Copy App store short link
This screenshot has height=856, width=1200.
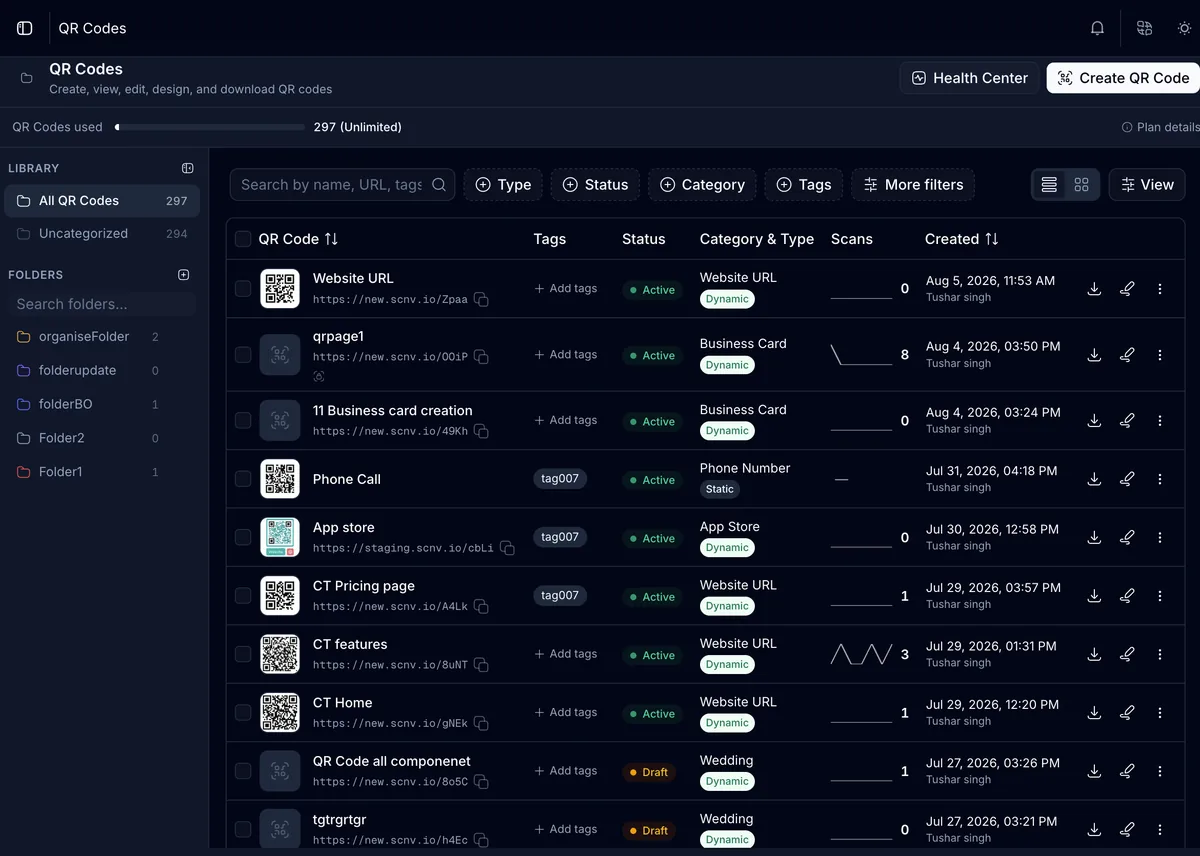(x=507, y=548)
